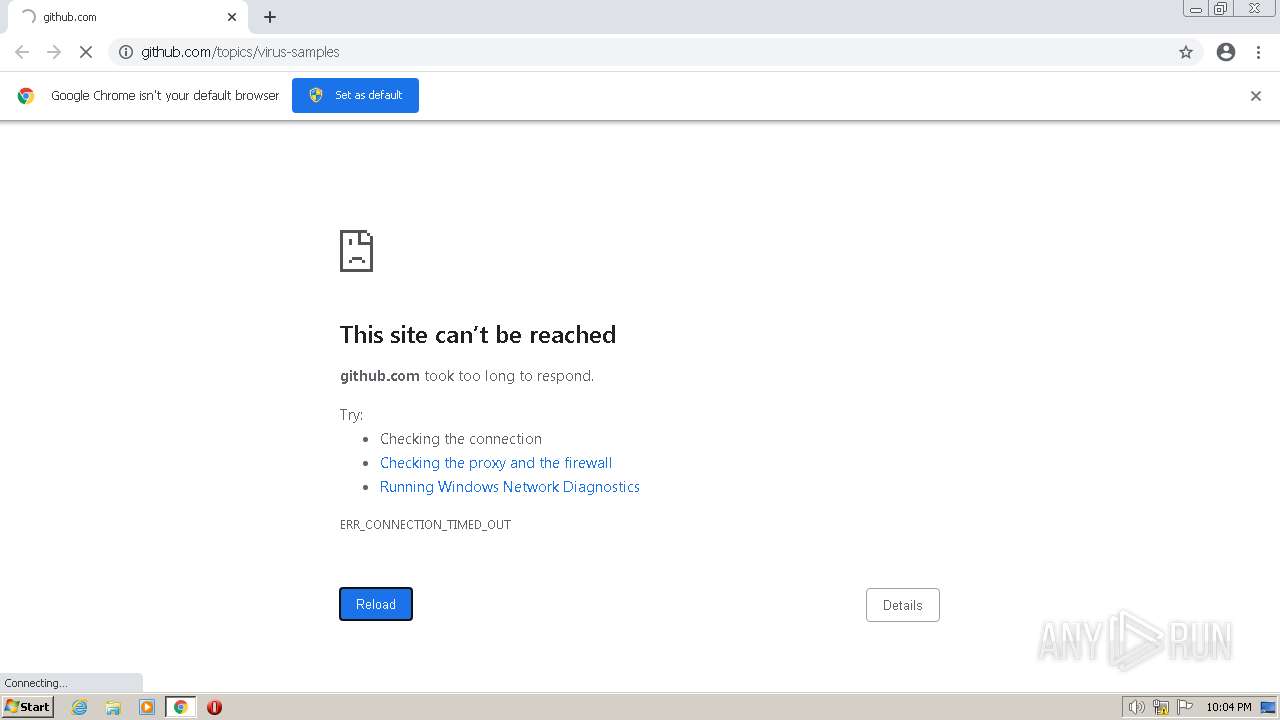Click the address bar URL
The width and height of the screenshot is (1280, 720).
(240, 52)
